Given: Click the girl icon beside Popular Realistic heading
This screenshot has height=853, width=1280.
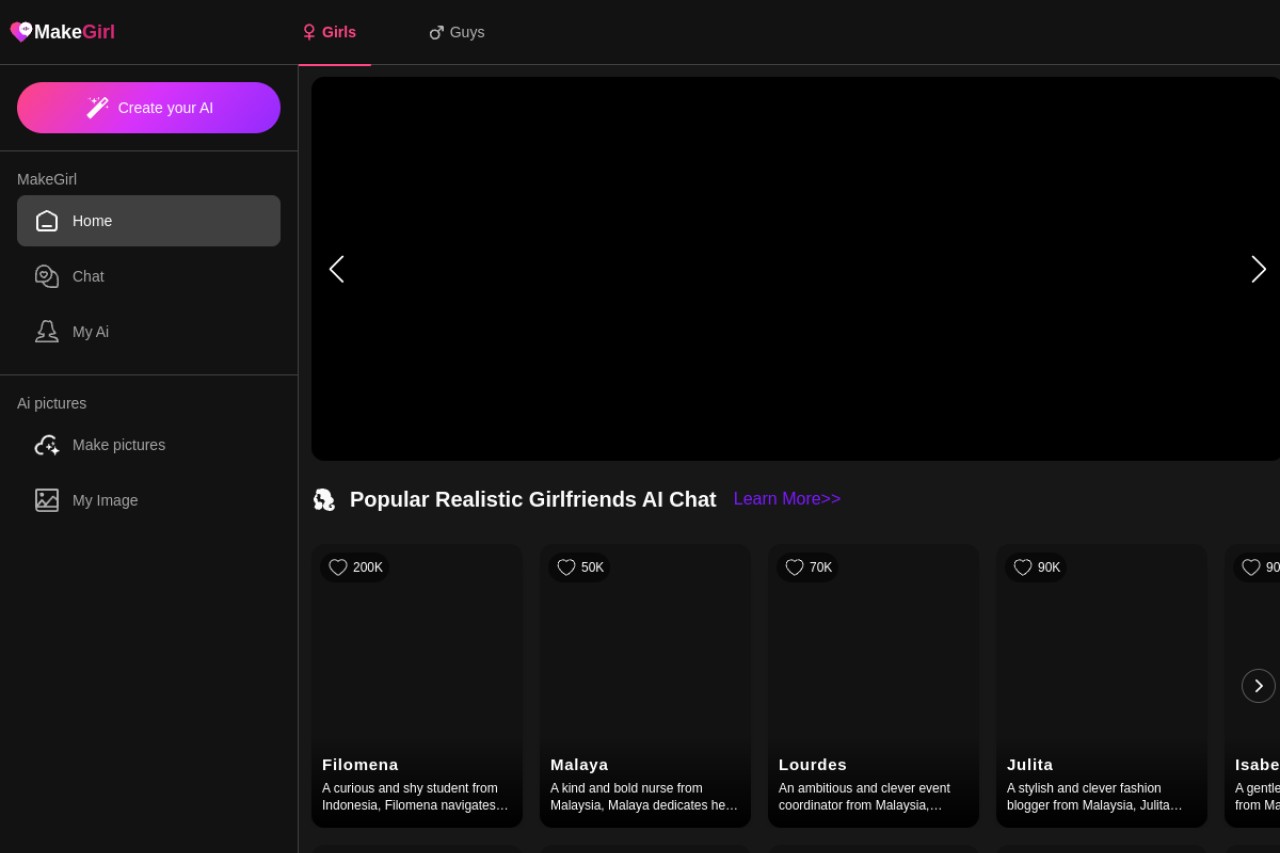Looking at the screenshot, I should point(324,499).
